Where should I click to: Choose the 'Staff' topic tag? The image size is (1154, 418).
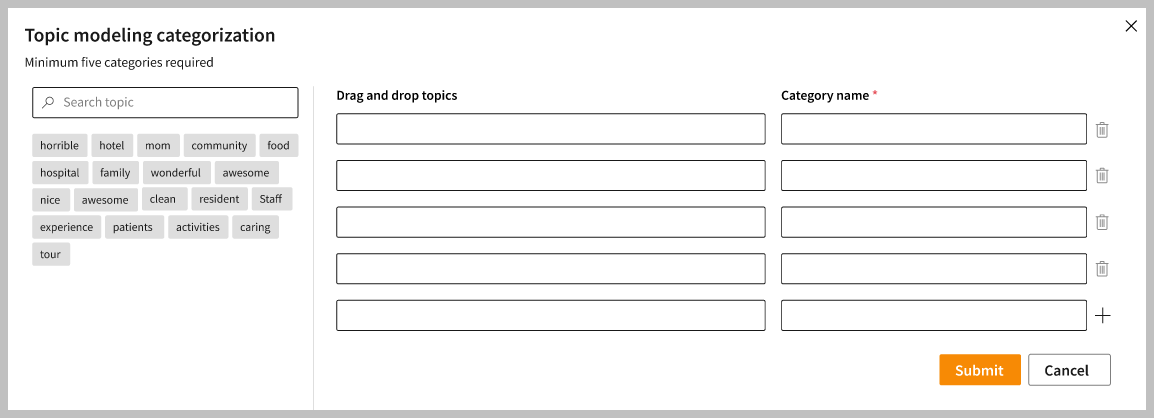[x=271, y=199]
